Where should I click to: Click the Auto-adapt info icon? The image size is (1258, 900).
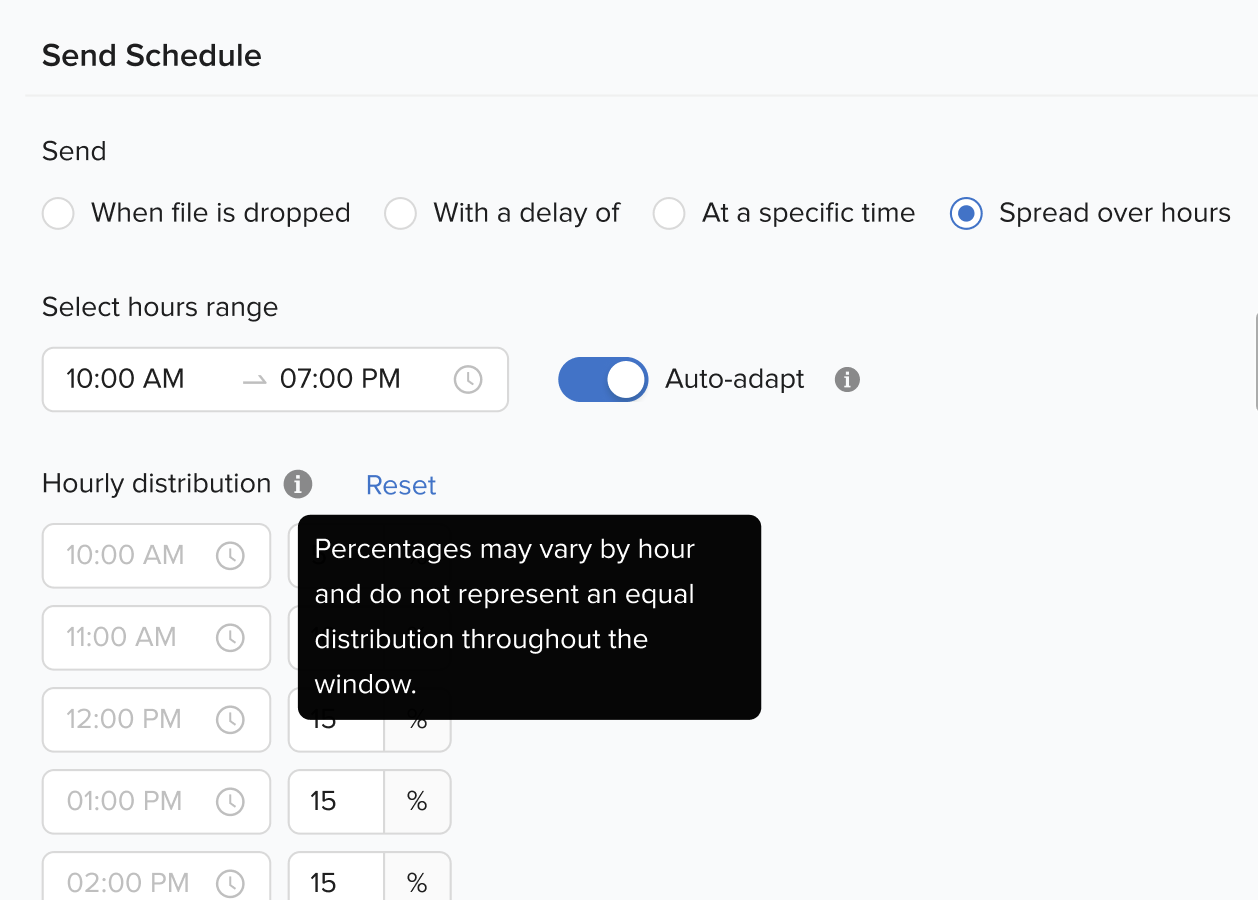pyautogui.click(x=847, y=380)
